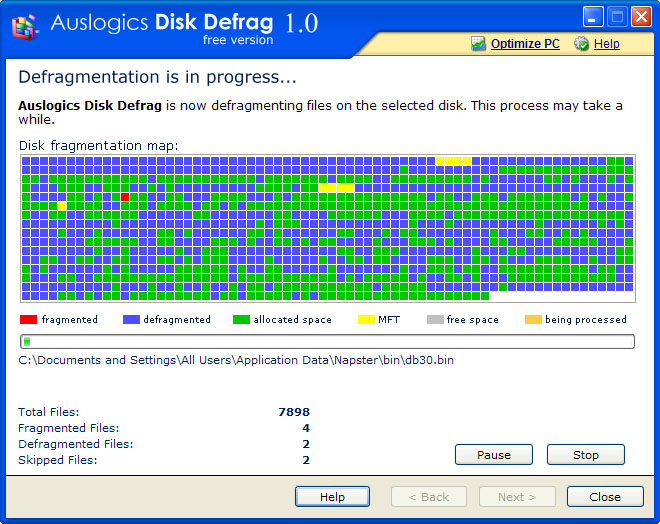Click the green Help icon in header
The width and height of the screenshot is (660, 524).
coord(581,44)
